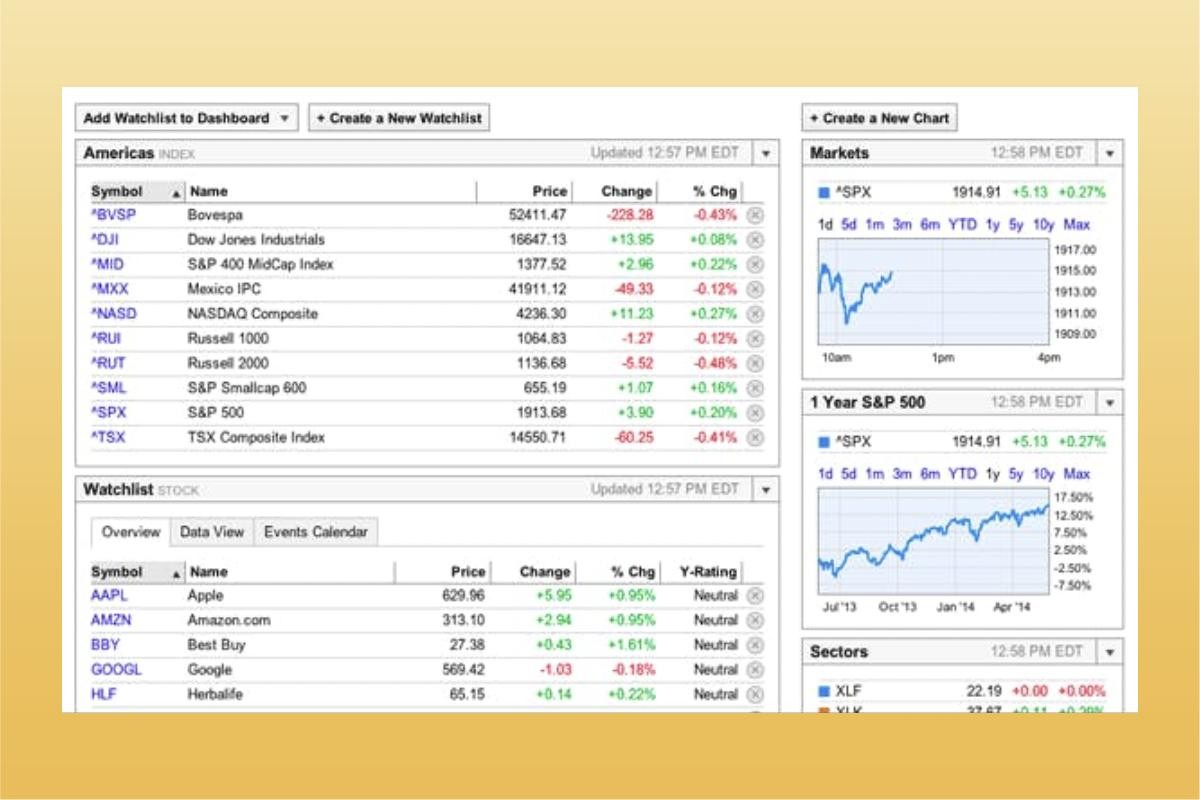Click Bovespa change value -228.28
Screen dimensions: 1200x800
[629, 215]
